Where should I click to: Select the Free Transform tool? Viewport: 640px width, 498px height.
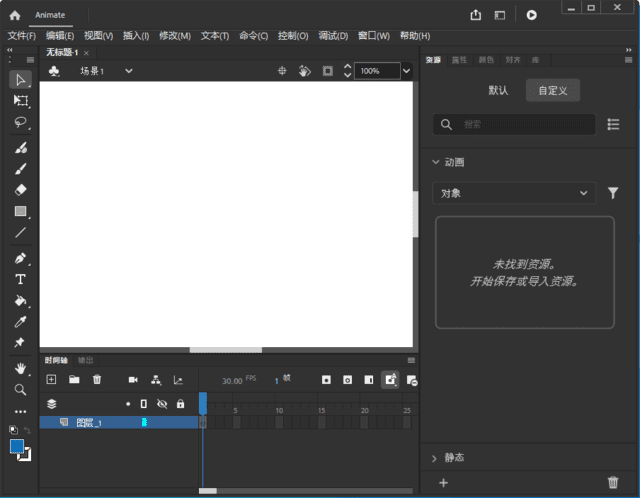tap(20, 100)
